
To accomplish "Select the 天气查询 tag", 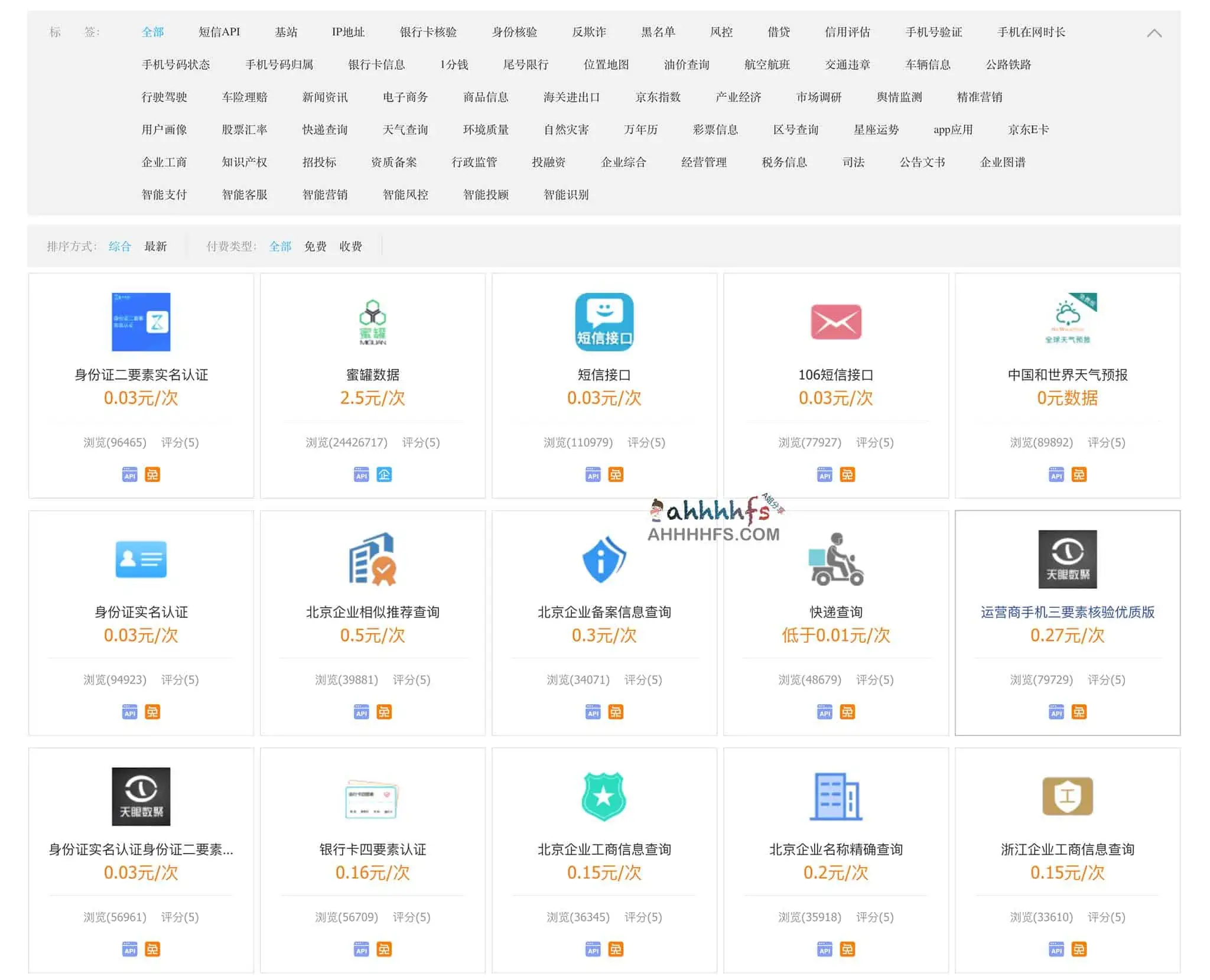I will 405,129.
